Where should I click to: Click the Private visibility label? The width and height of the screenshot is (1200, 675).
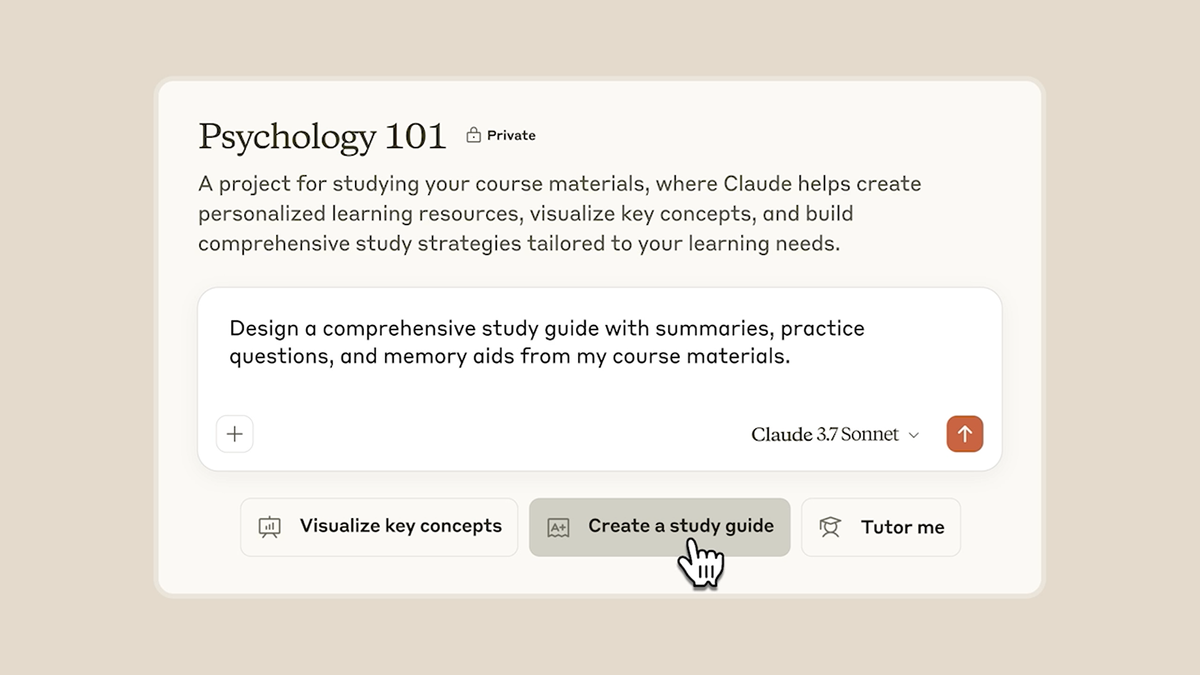[x=511, y=135]
